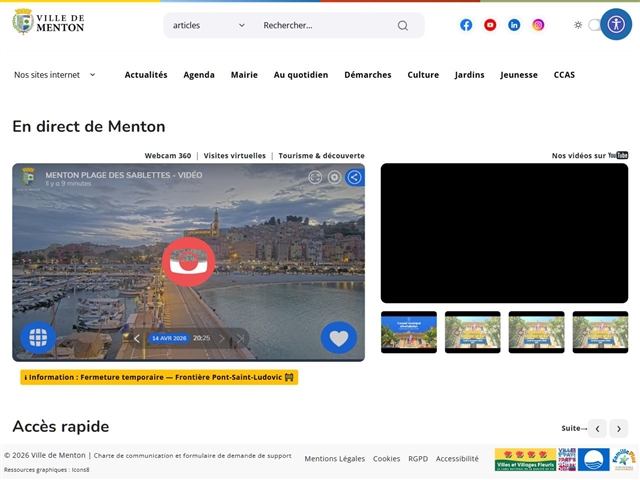Click the Ville de Menton logo
Image resolution: width=640 pixels, height=480 pixels.
click(48, 22)
